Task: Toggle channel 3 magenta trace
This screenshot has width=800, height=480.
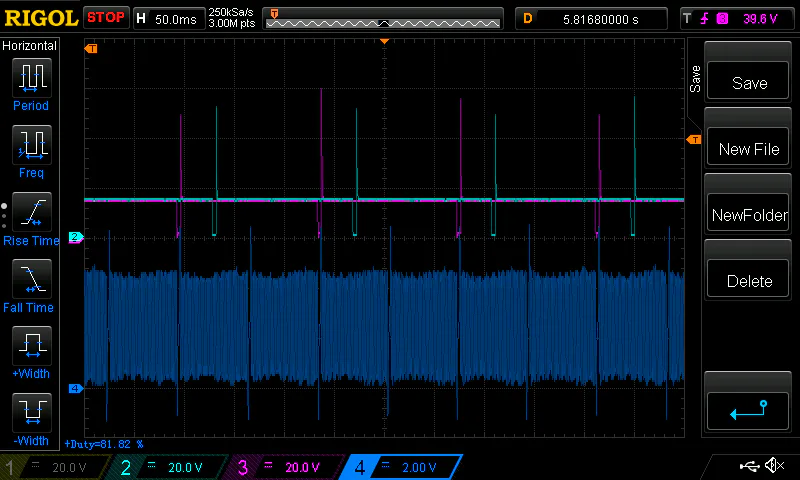Action: (283, 467)
